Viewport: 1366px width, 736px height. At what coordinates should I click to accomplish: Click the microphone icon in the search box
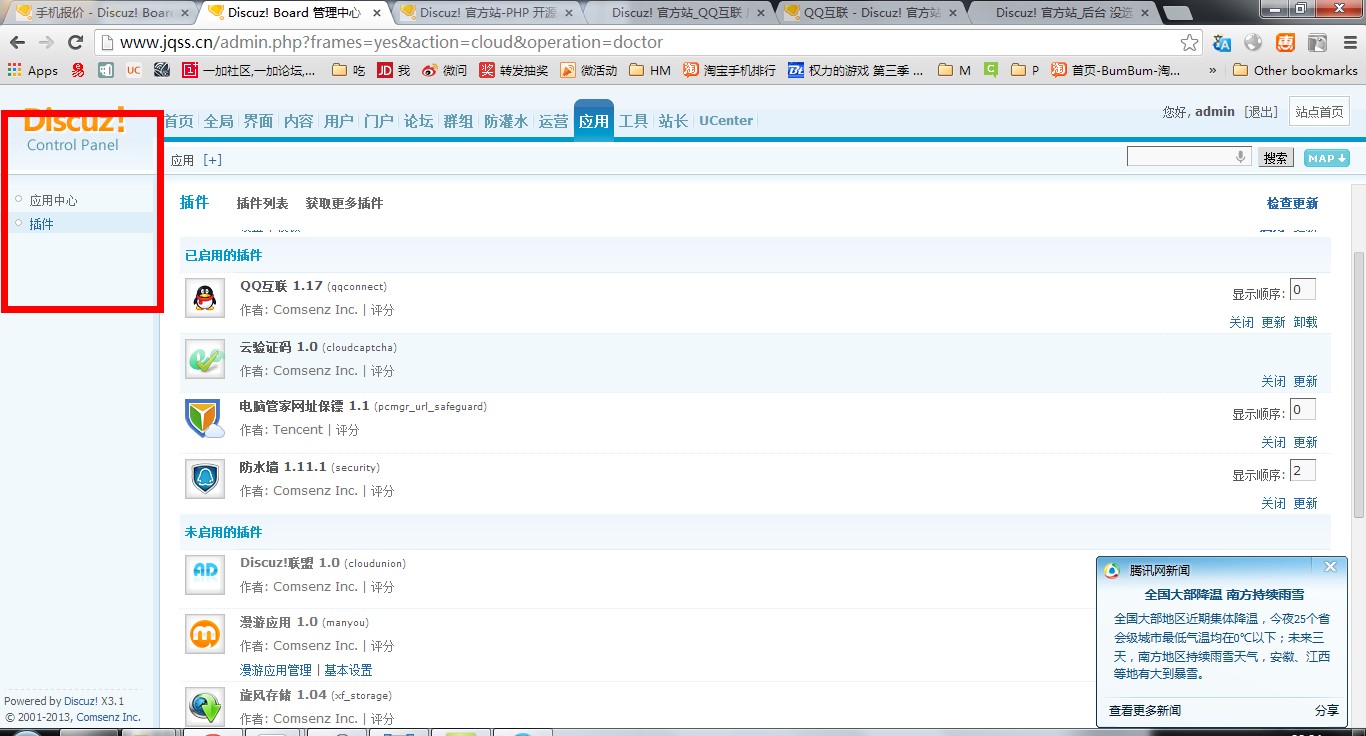click(x=1241, y=157)
